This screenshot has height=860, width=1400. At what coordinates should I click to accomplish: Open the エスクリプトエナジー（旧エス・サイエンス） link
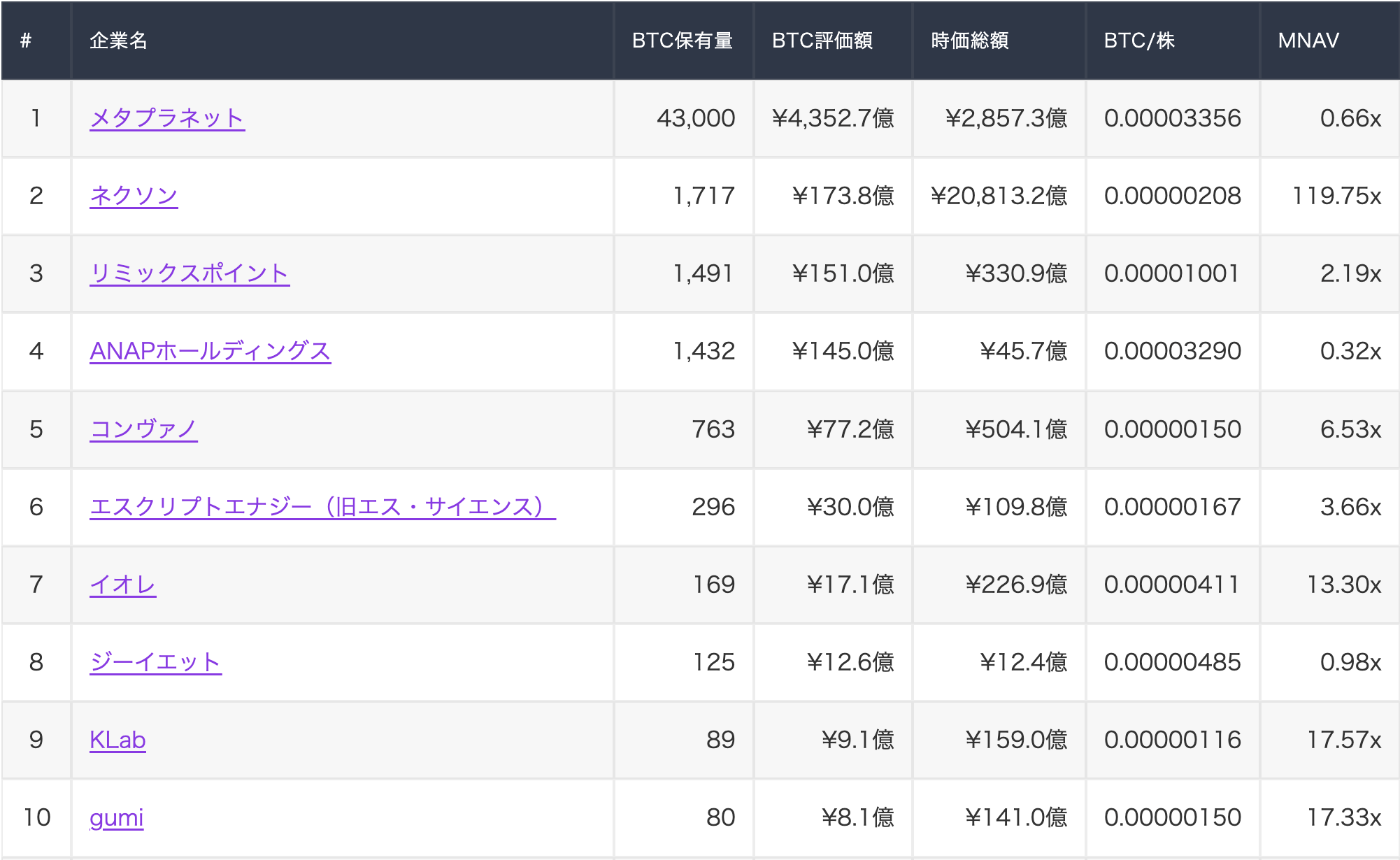(322, 507)
